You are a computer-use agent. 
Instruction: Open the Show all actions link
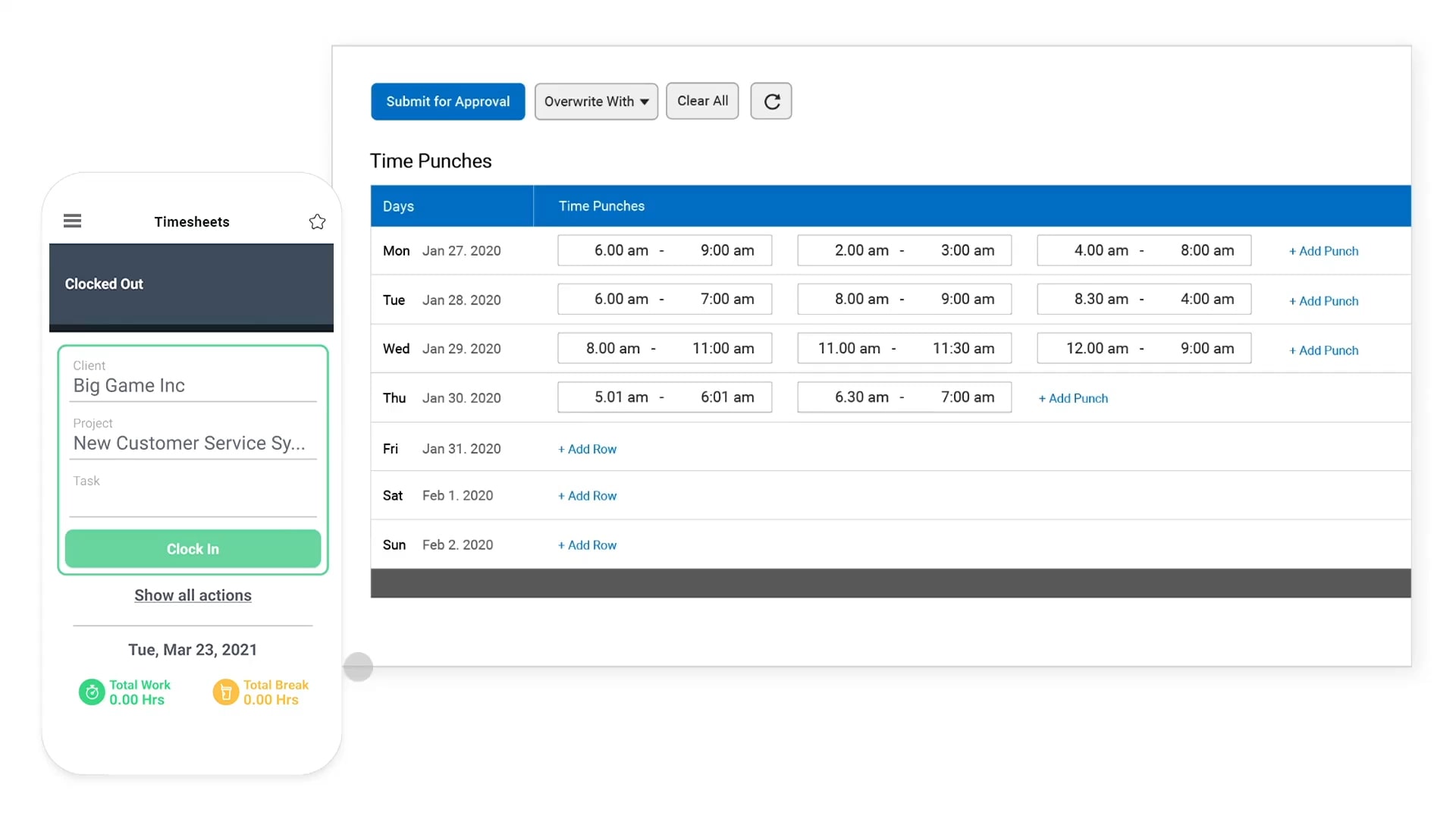193,595
